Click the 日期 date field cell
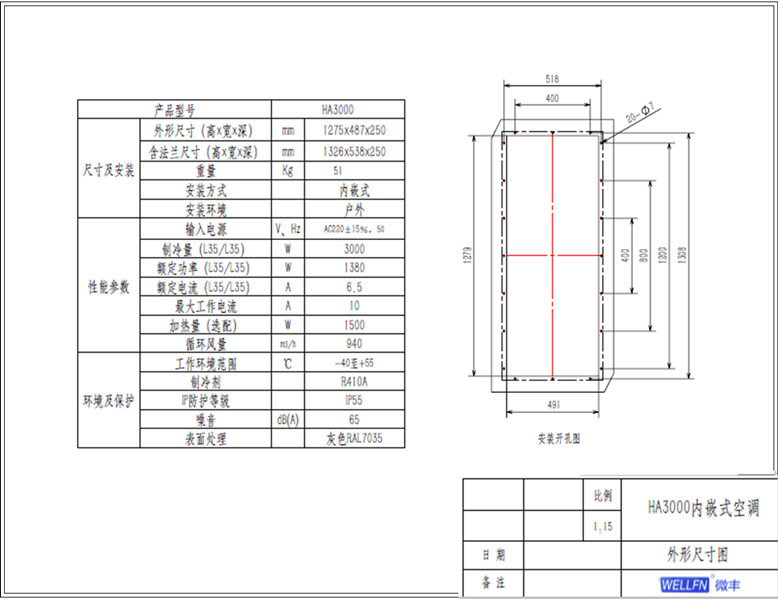This screenshot has width=778, height=600. click(x=493, y=555)
